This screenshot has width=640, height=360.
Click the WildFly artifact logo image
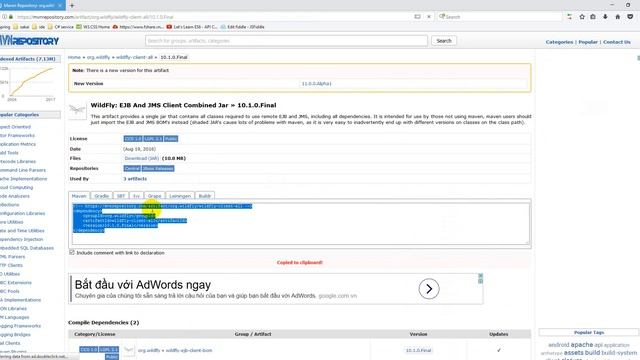coord(77,110)
